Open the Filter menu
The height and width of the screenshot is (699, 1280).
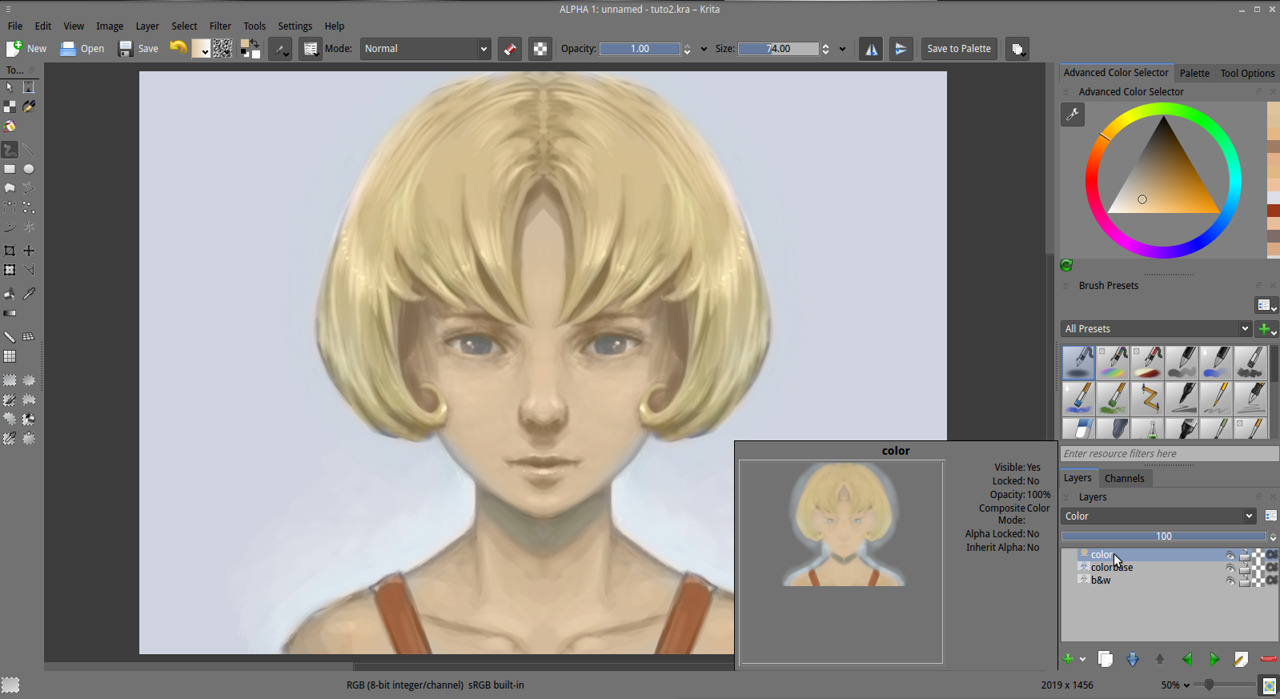point(220,26)
